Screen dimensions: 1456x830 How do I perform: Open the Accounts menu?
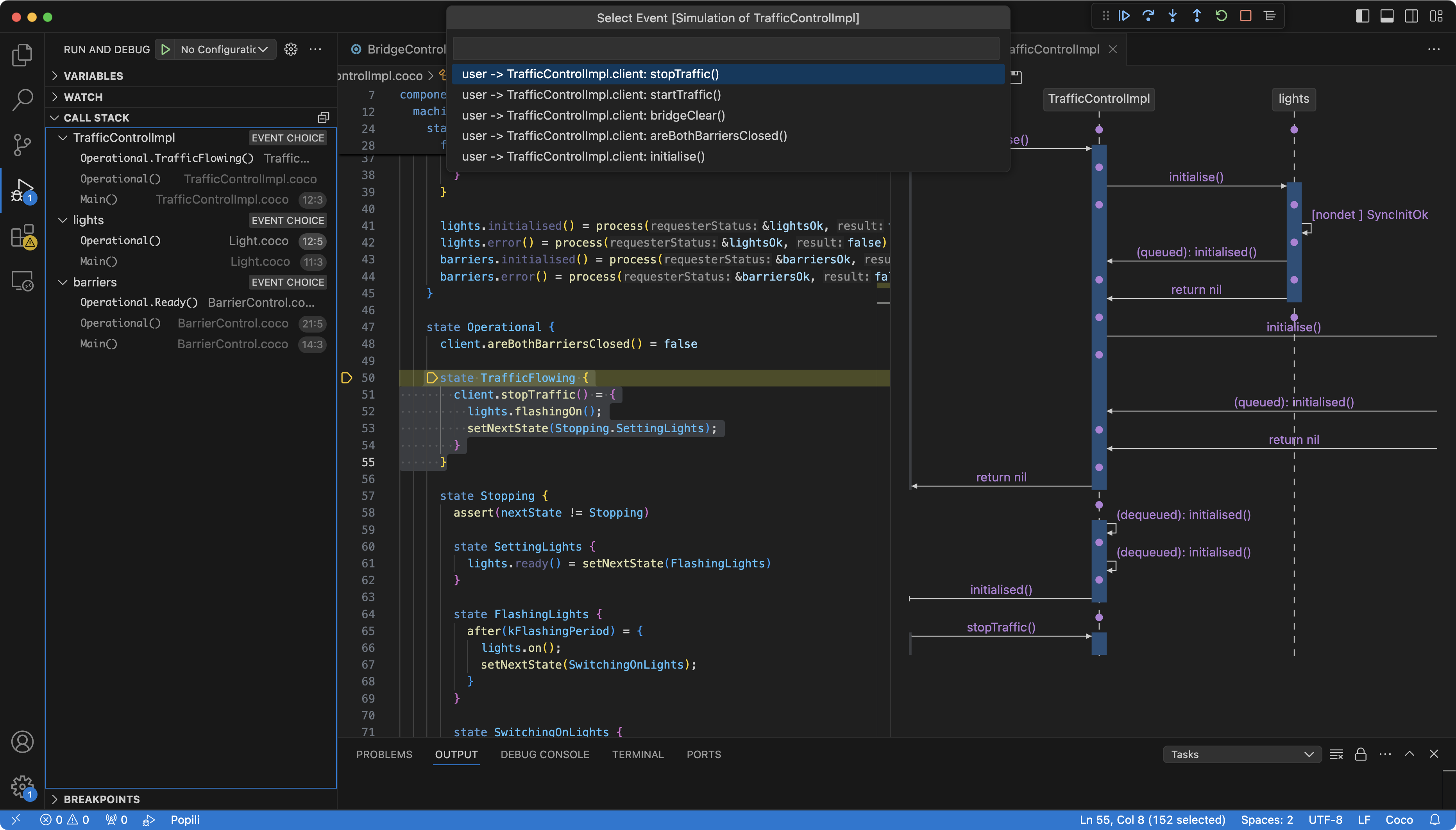point(22,742)
